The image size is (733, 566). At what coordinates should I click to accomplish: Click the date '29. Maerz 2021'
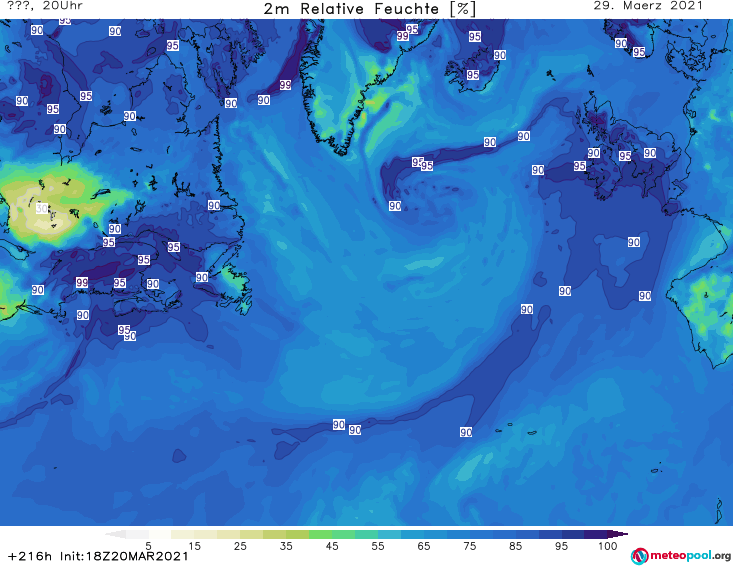point(648,6)
